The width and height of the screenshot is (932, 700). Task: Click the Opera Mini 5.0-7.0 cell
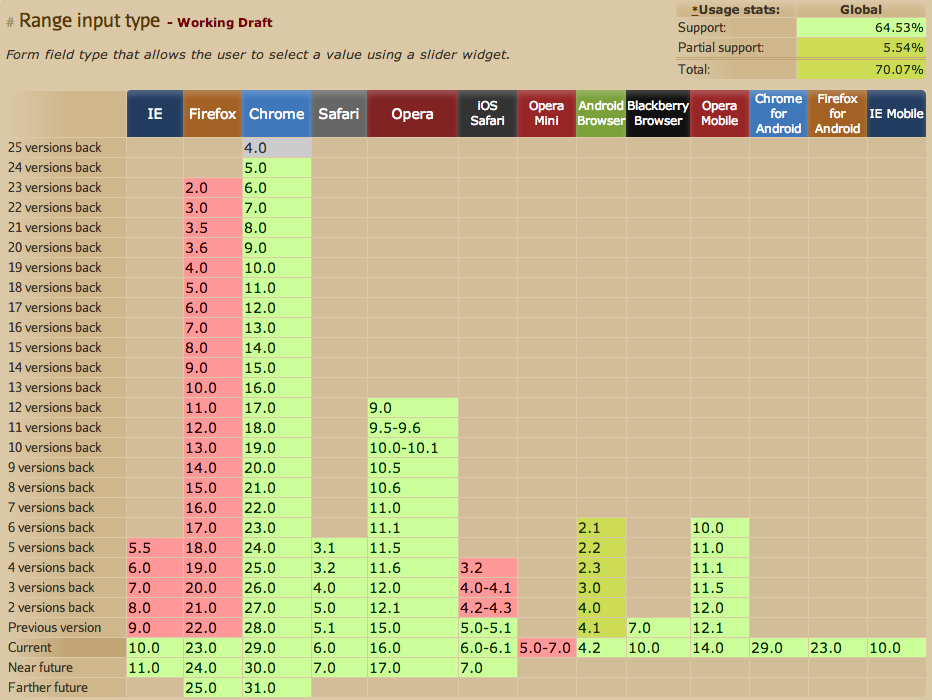(x=546, y=648)
